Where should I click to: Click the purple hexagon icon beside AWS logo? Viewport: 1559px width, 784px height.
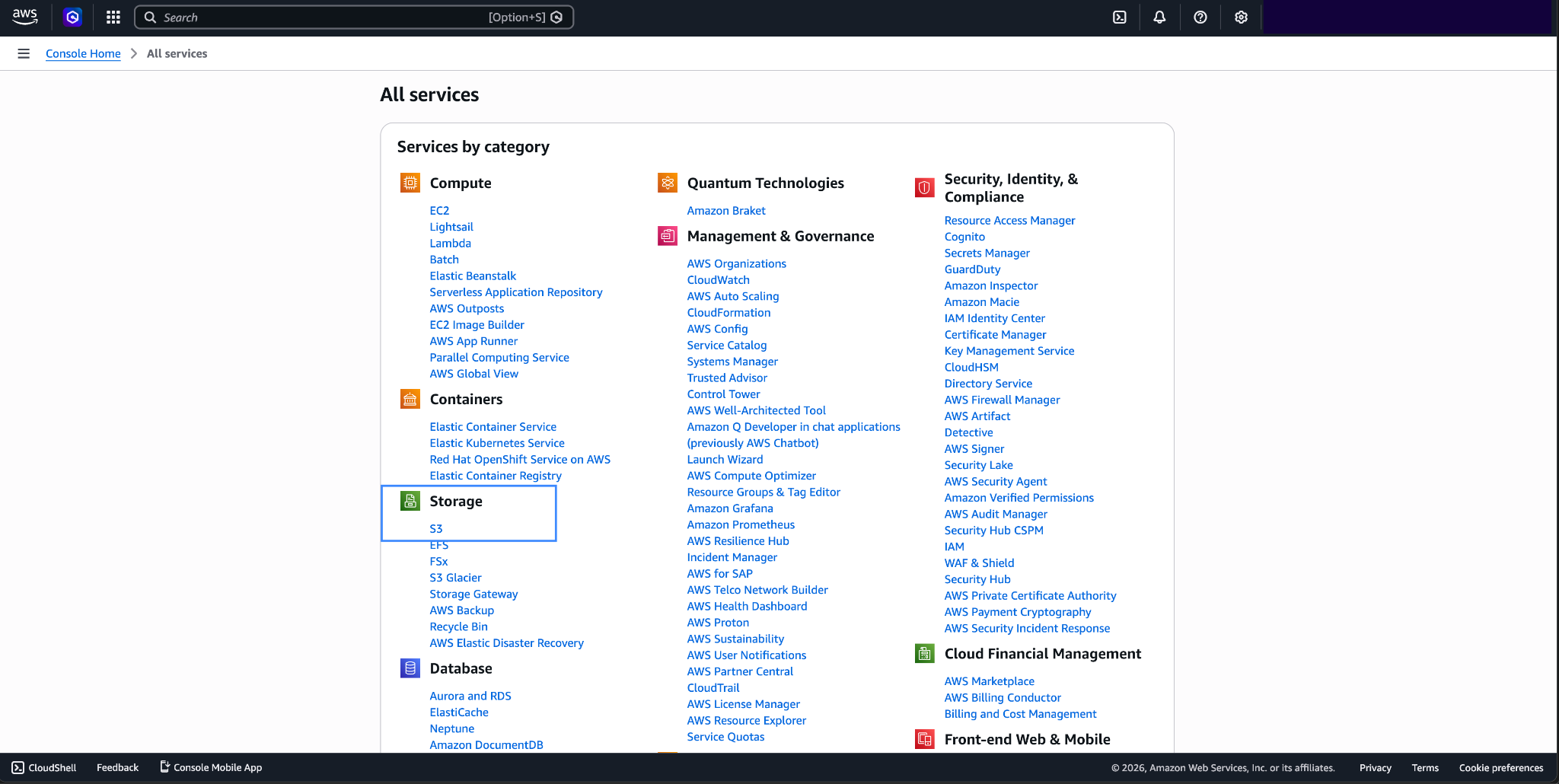pos(72,17)
